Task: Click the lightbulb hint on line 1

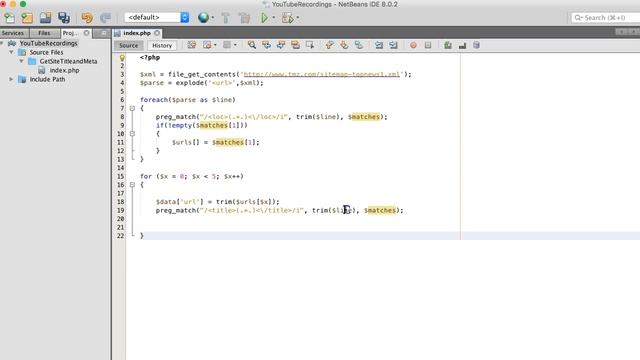Action: [122, 58]
